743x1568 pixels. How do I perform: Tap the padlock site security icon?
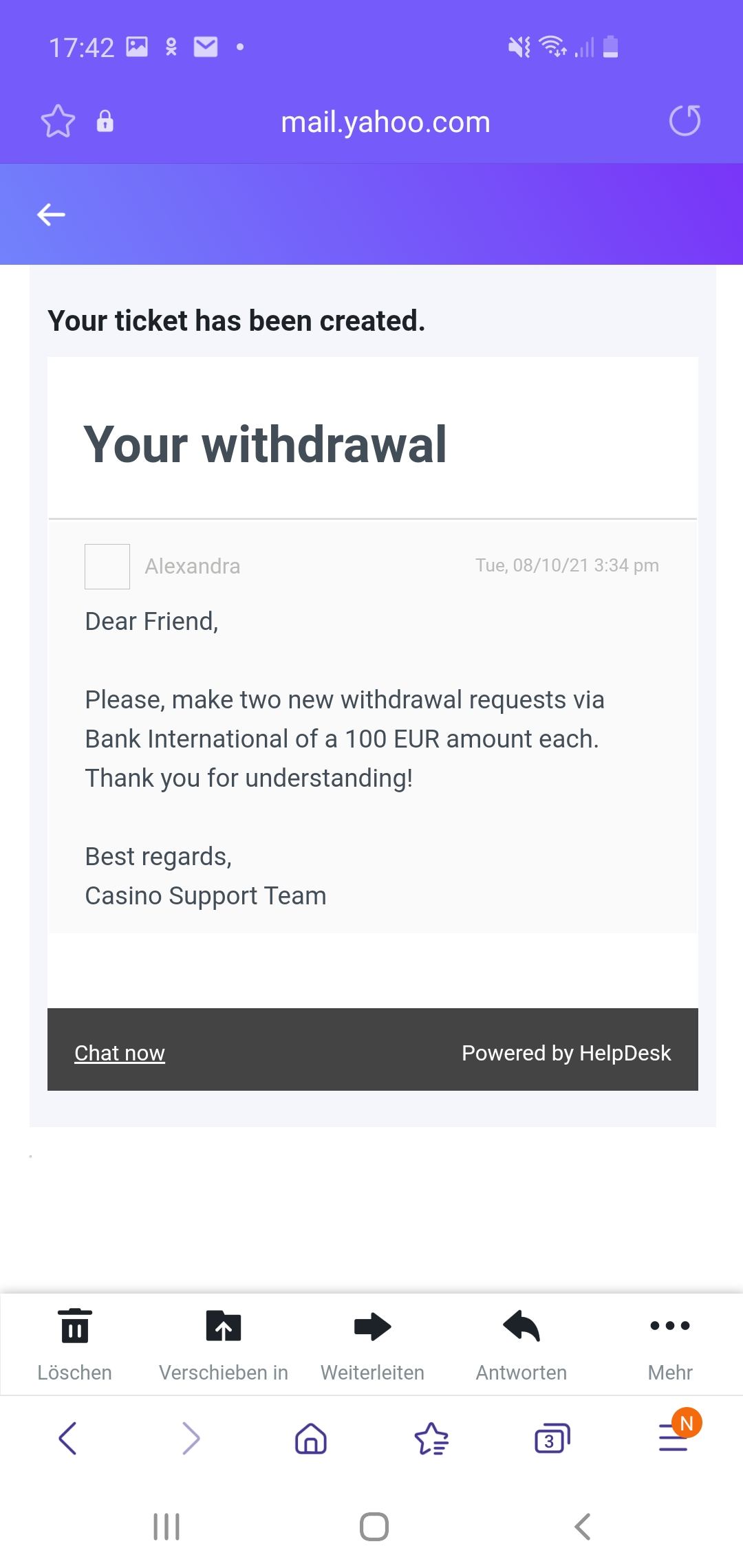pos(105,121)
